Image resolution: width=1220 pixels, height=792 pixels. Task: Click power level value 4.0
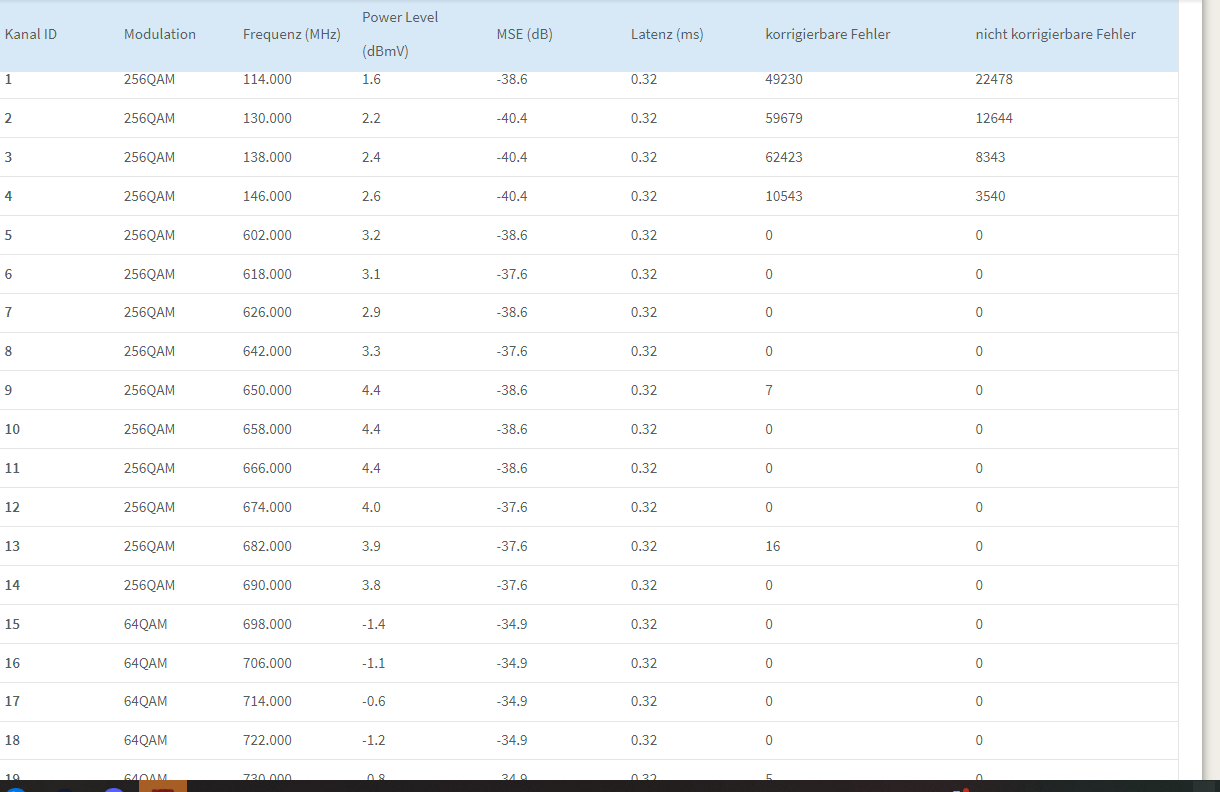[371, 507]
